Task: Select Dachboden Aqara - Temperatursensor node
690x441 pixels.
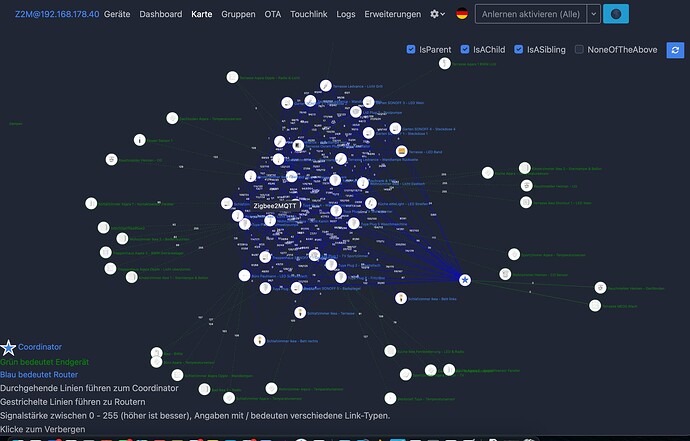Action: pos(172,118)
